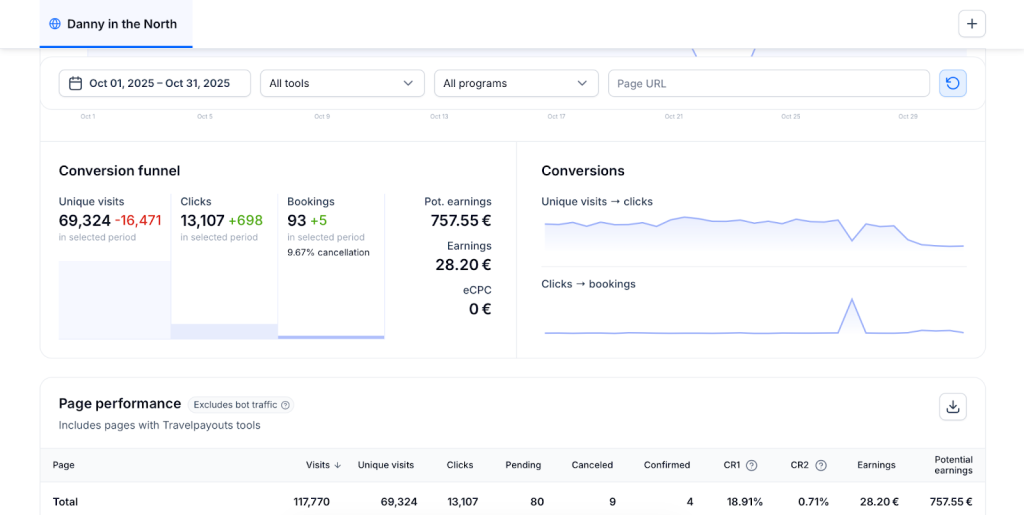Click globe icon on Danny in the North tab
Image resolution: width=1024 pixels, height=515 pixels.
point(55,24)
